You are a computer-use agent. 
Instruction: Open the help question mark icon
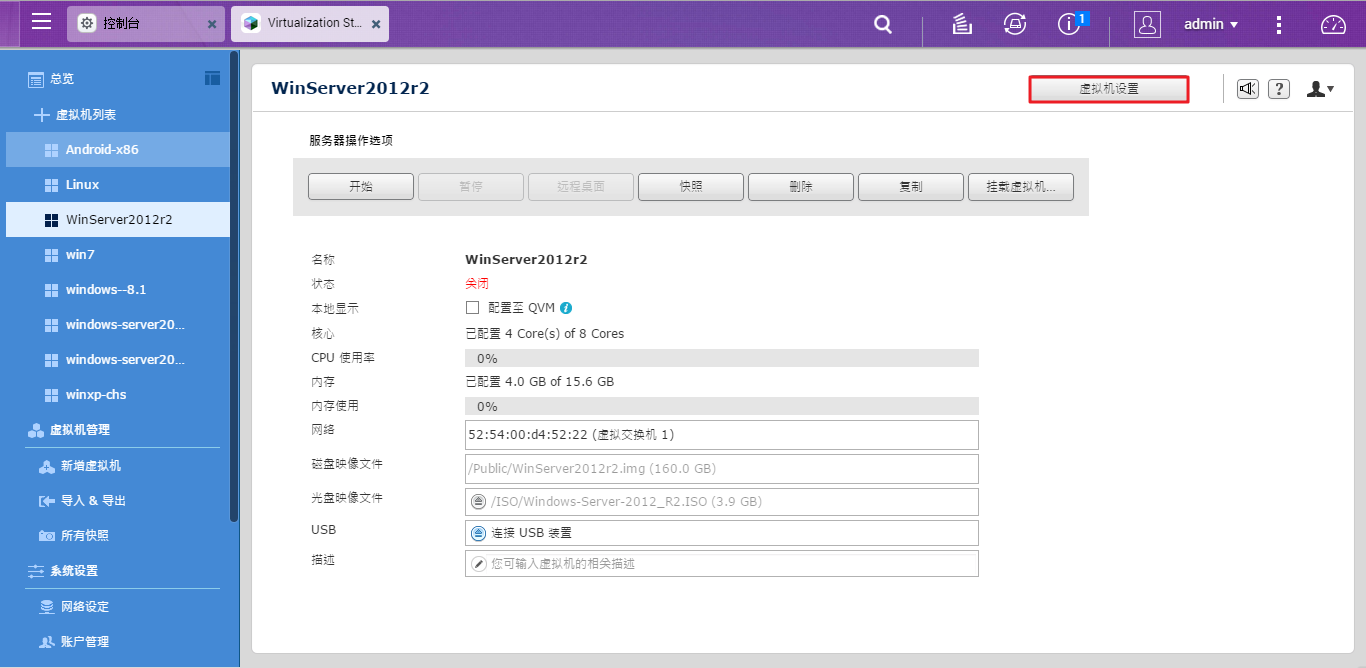(1279, 89)
